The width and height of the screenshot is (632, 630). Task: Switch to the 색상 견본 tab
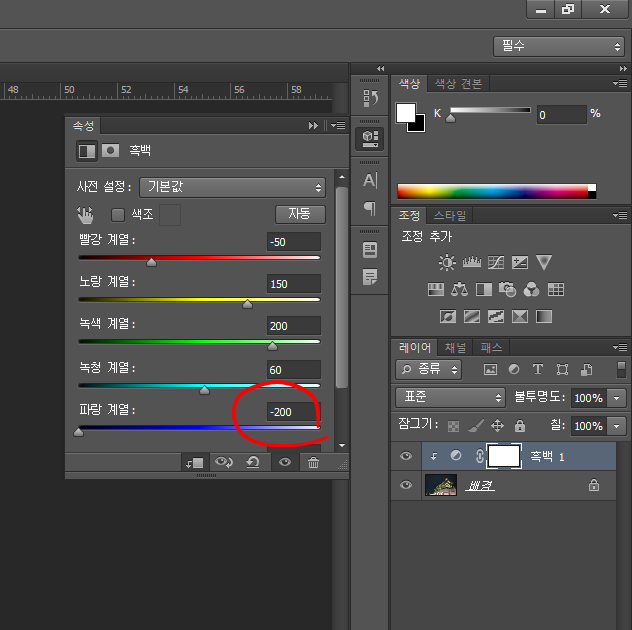pyautogui.click(x=458, y=84)
